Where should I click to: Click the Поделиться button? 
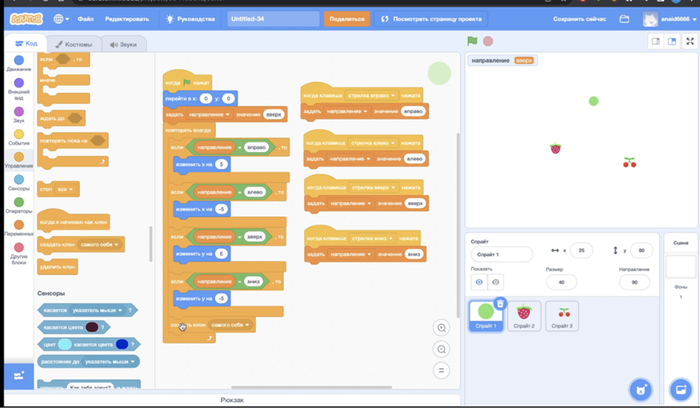[346, 19]
